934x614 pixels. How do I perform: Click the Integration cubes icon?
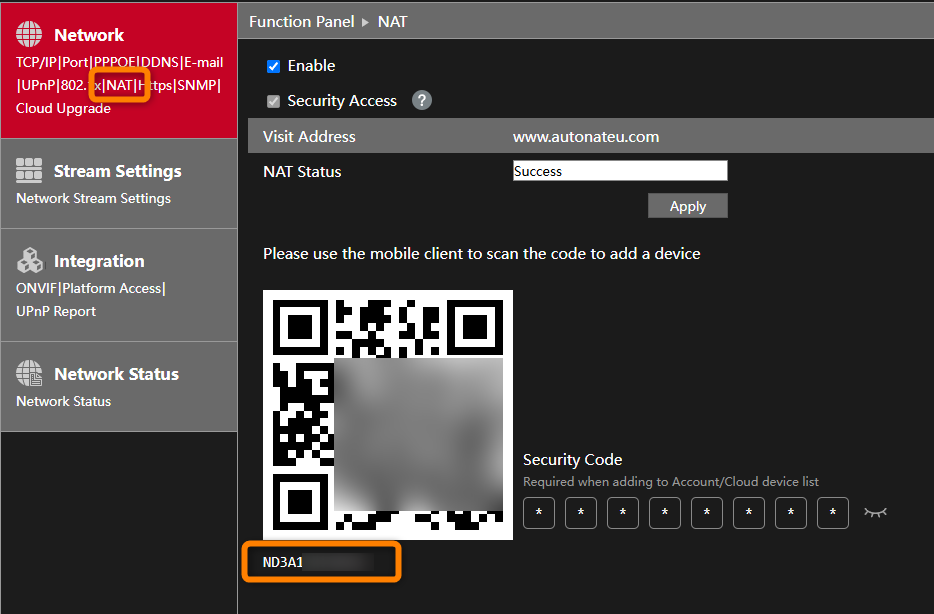click(29, 260)
